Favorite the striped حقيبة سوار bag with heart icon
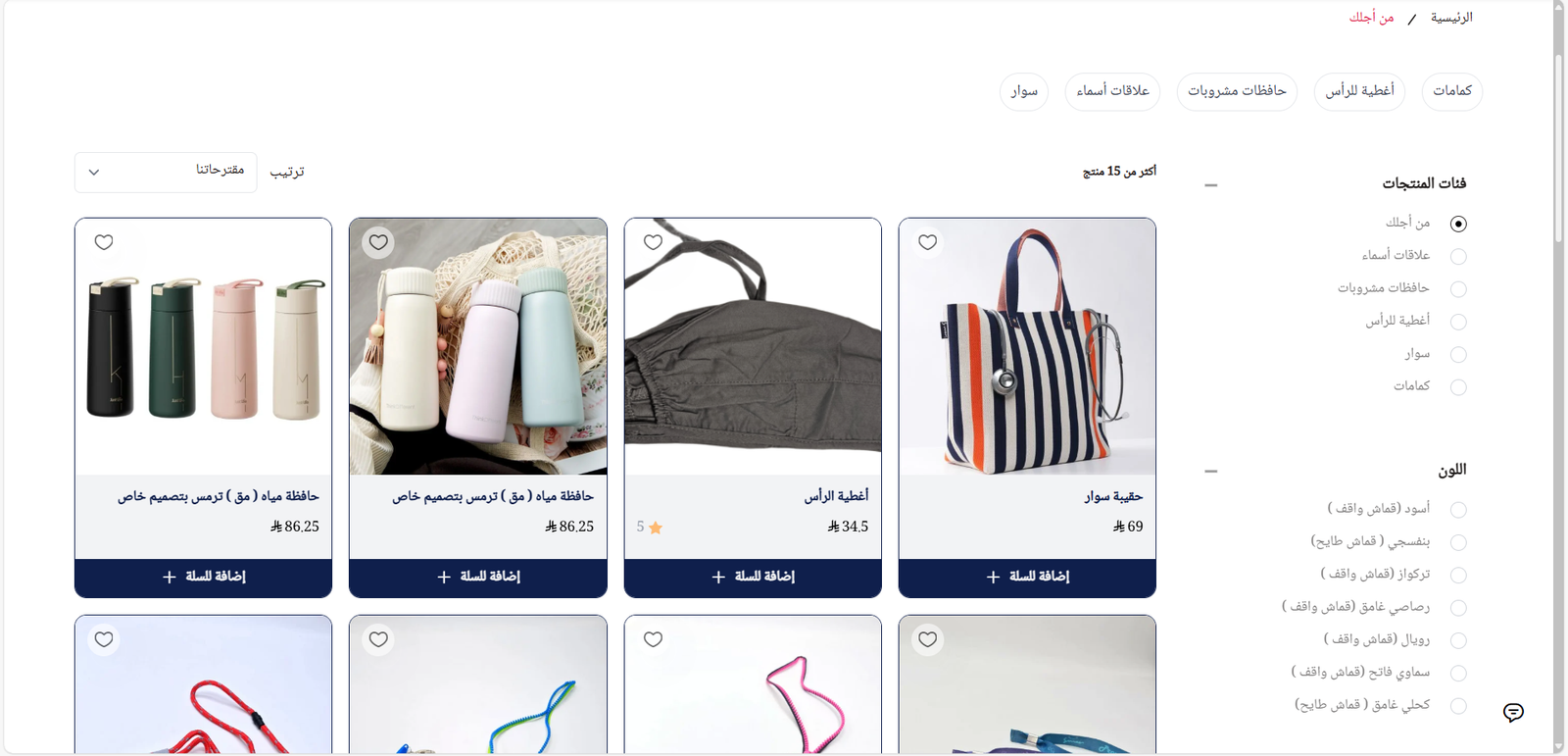 pyautogui.click(x=928, y=242)
